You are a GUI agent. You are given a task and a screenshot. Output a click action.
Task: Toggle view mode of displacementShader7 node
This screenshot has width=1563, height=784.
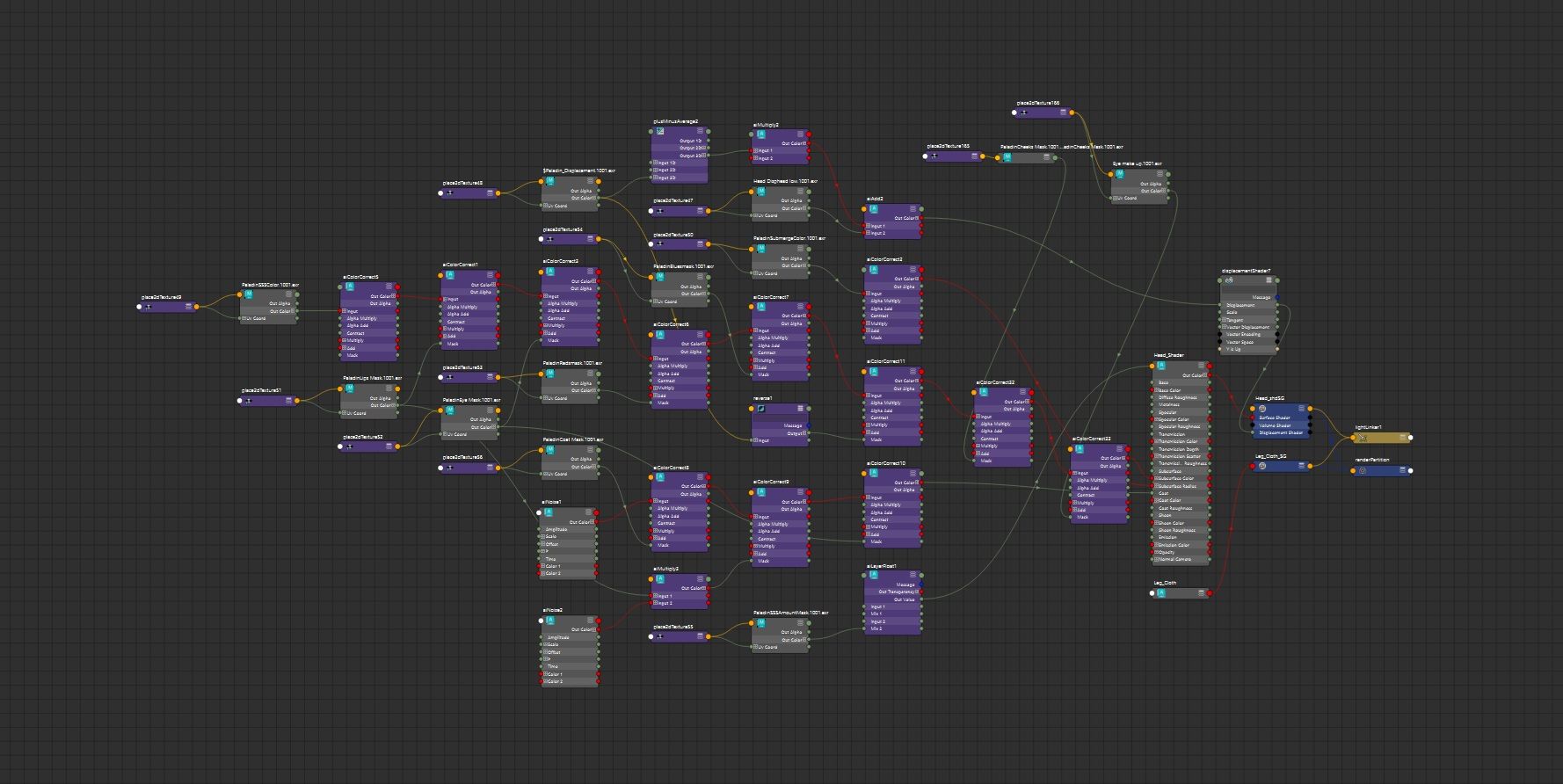pos(1269,280)
